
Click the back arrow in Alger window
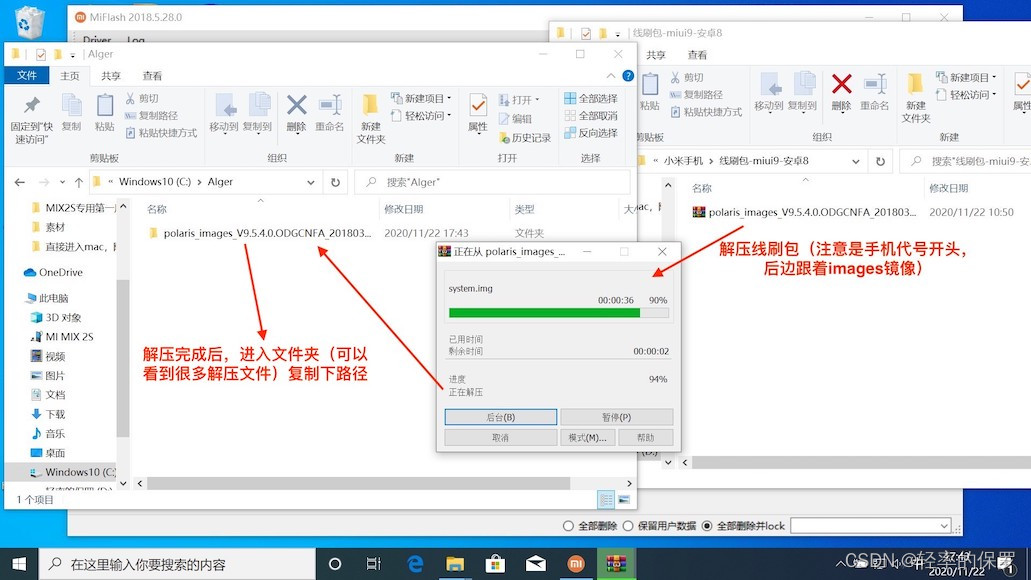coord(20,182)
